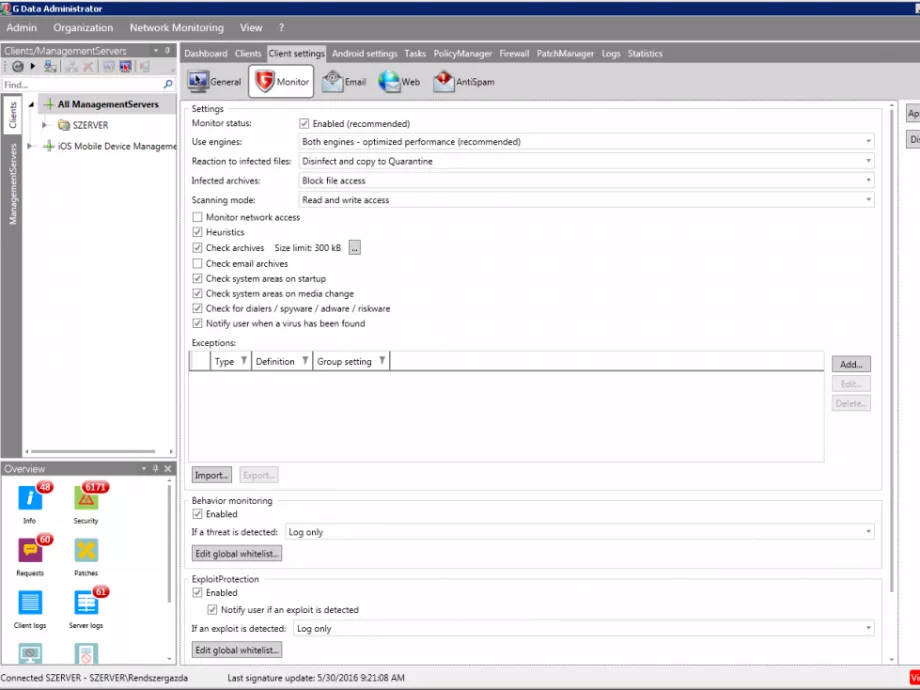Viewport: 920px width, 690px height.
Task: Click the Group setting column filter icon
Action: (x=382, y=361)
